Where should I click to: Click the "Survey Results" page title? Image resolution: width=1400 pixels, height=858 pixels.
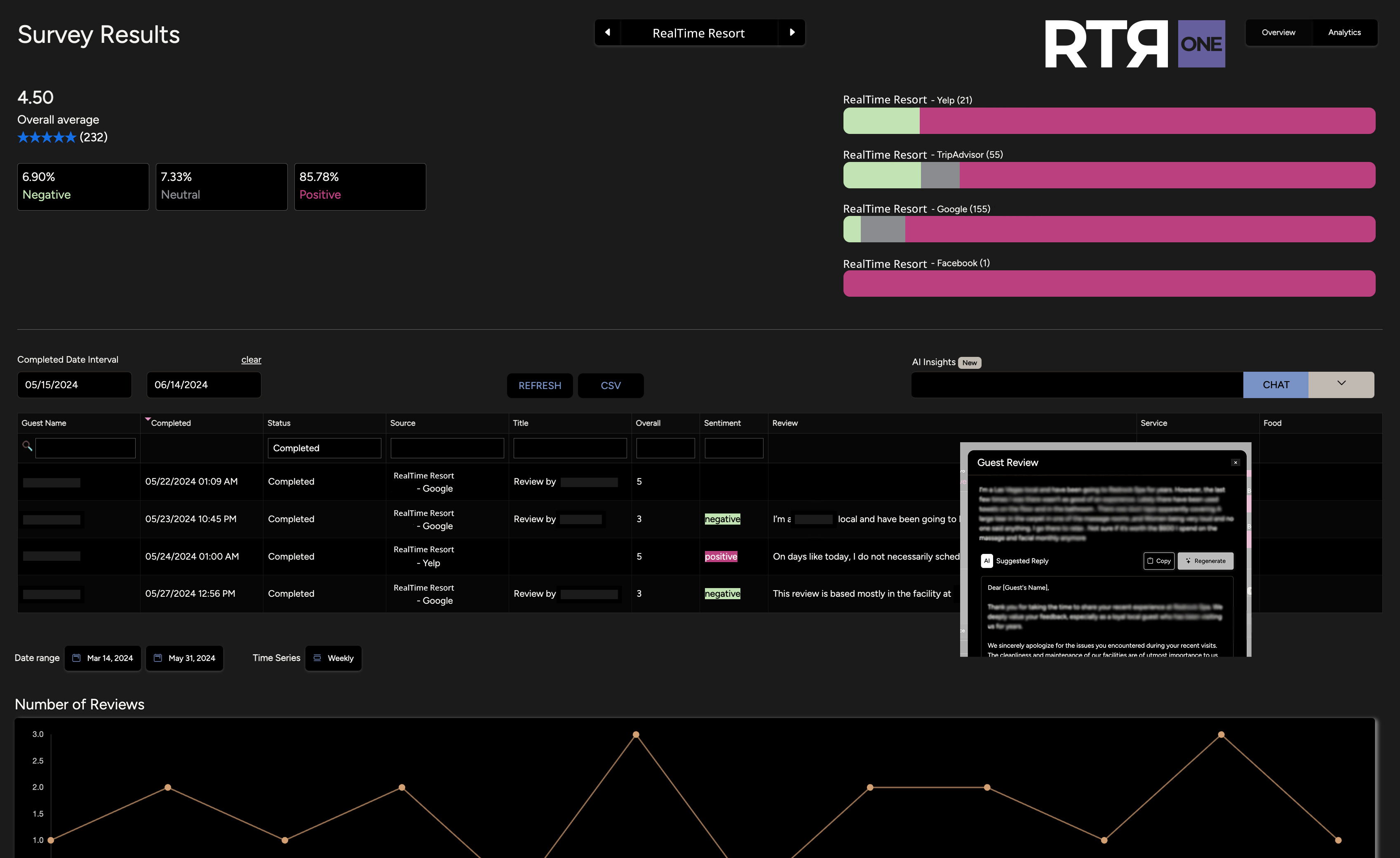pos(99,35)
